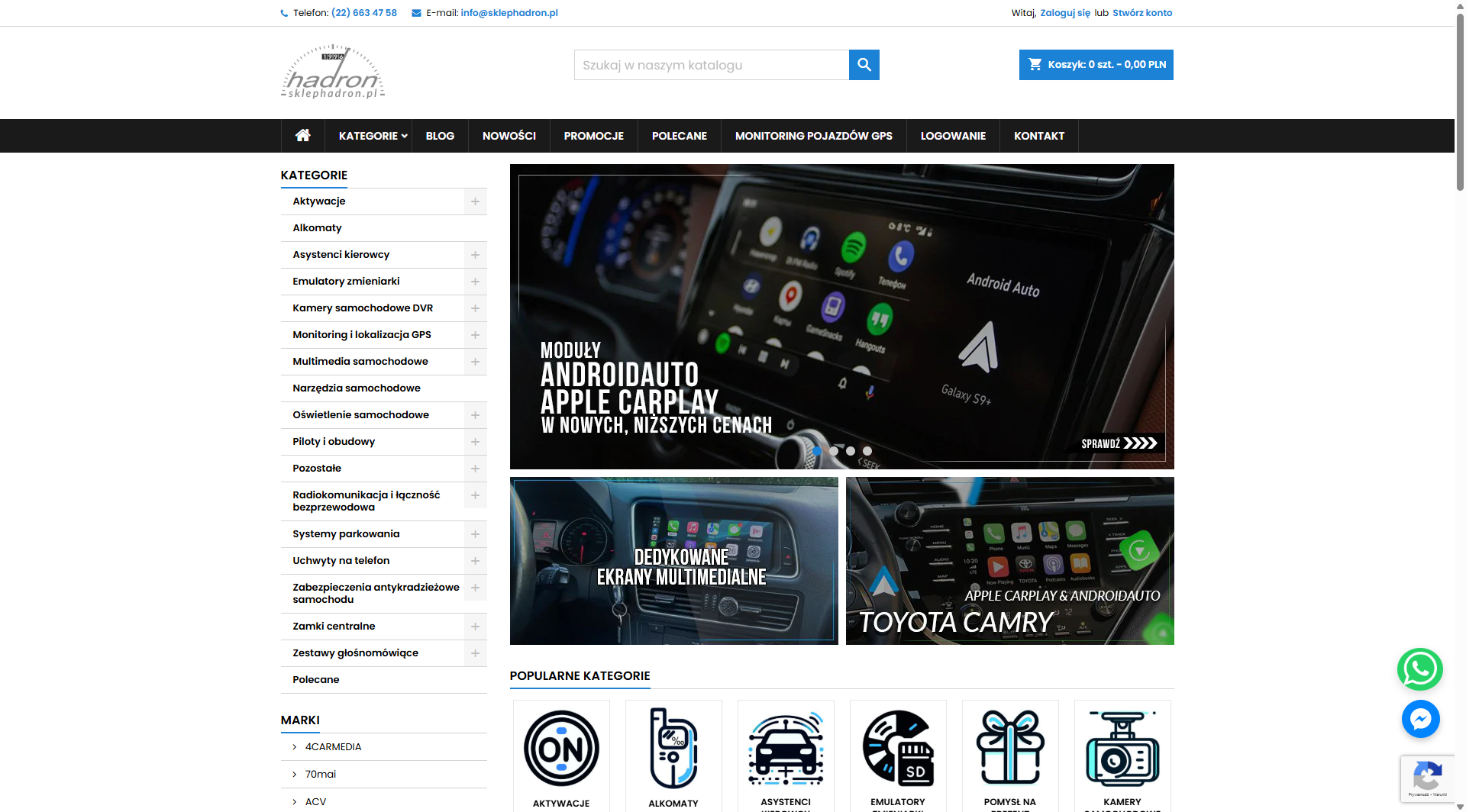Image resolution: width=1466 pixels, height=812 pixels.
Task: Select the Kamery dash cam category icon
Action: [x=1122, y=749]
